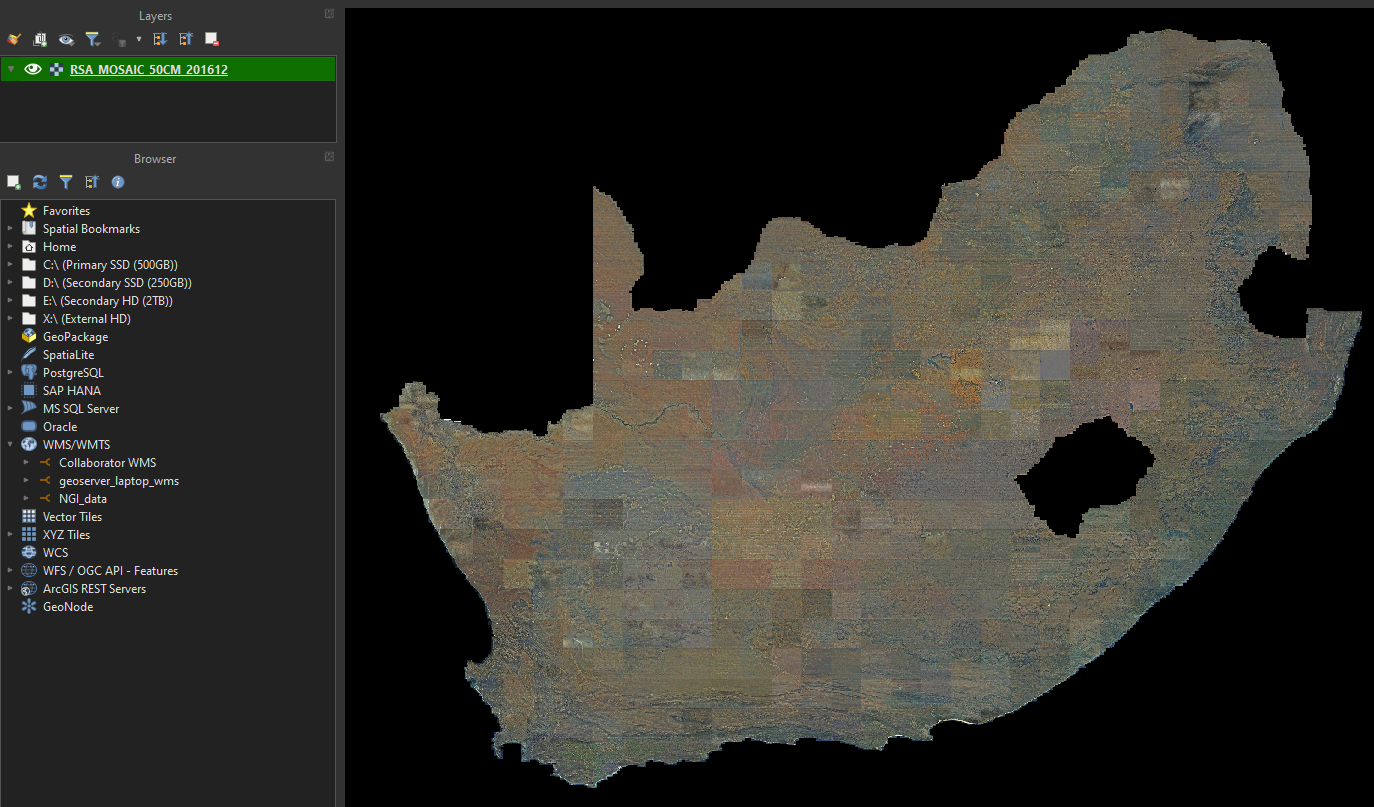The height and width of the screenshot is (807, 1374).
Task: Click the Add Group icon in Layers toolbar
Action: point(40,39)
